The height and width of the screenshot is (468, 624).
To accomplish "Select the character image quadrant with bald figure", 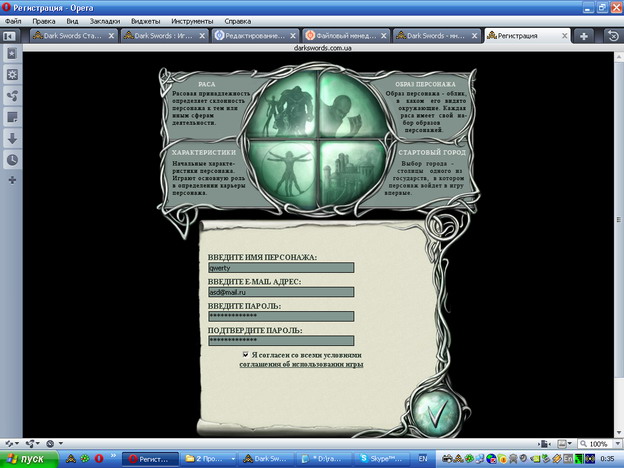I will tap(351, 107).
